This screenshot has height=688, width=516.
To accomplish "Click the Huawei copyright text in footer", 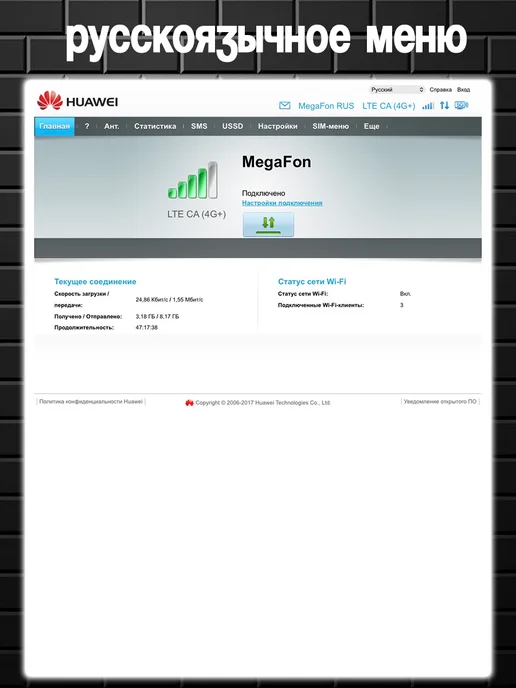I will tap(263, 403).
